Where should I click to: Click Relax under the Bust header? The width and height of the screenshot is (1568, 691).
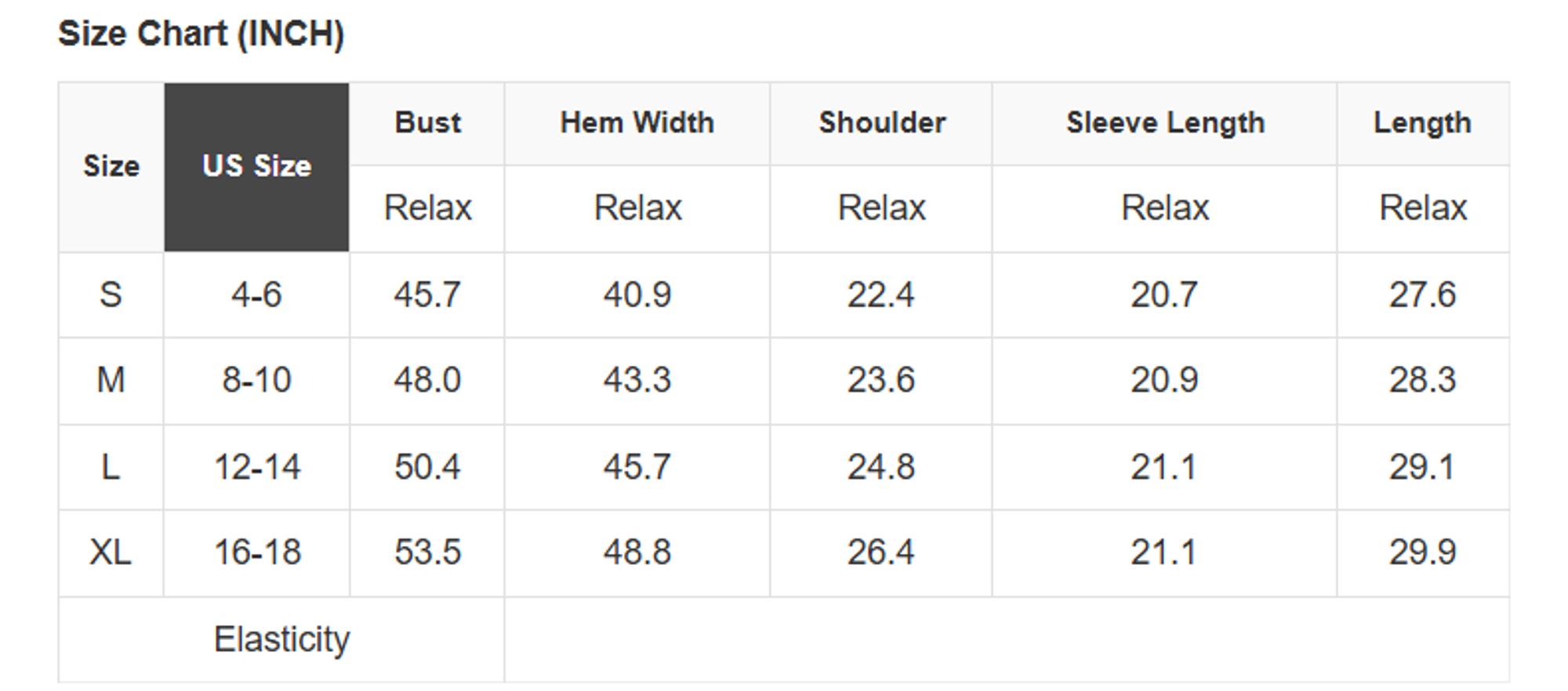coord(427,208)
